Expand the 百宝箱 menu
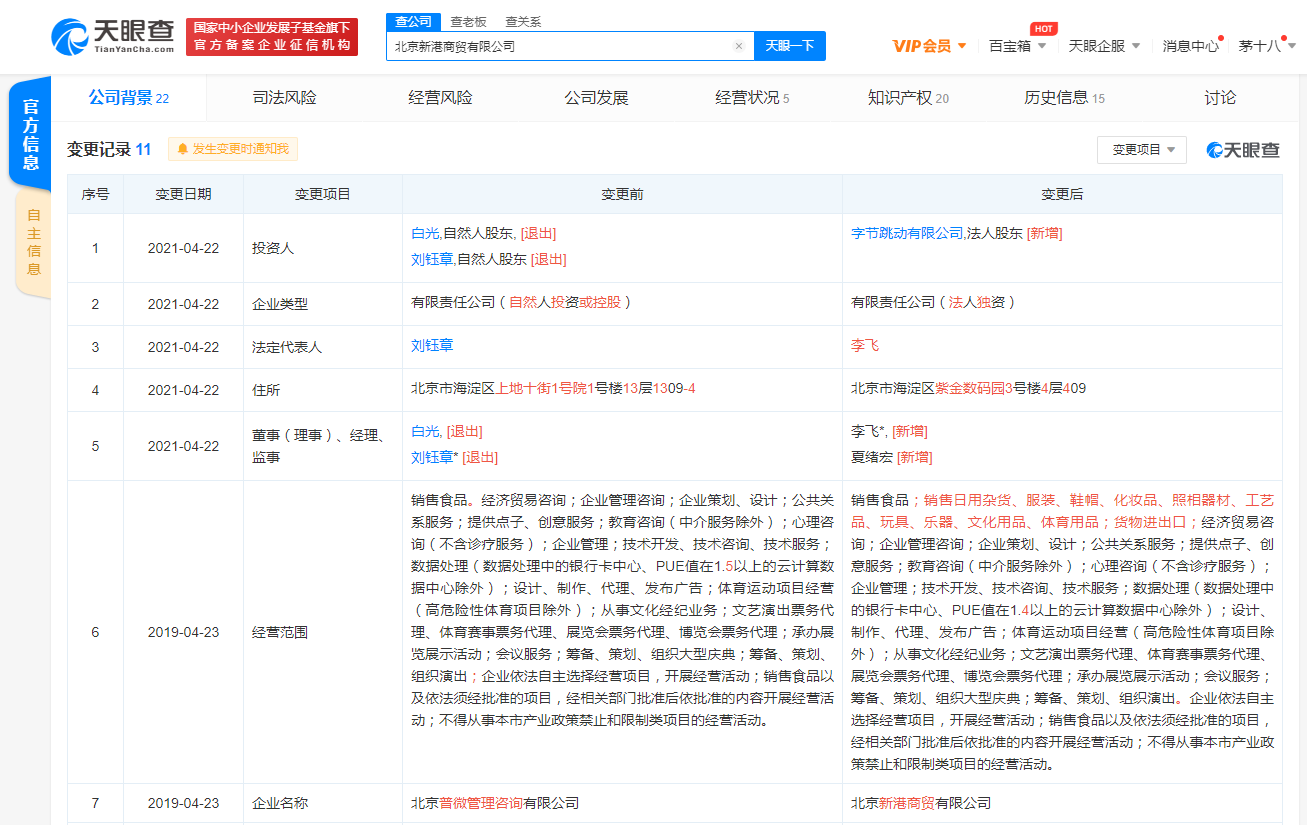Image resolution: width=1307 pixels, height=825 pixels. [x=1017, y=46]
